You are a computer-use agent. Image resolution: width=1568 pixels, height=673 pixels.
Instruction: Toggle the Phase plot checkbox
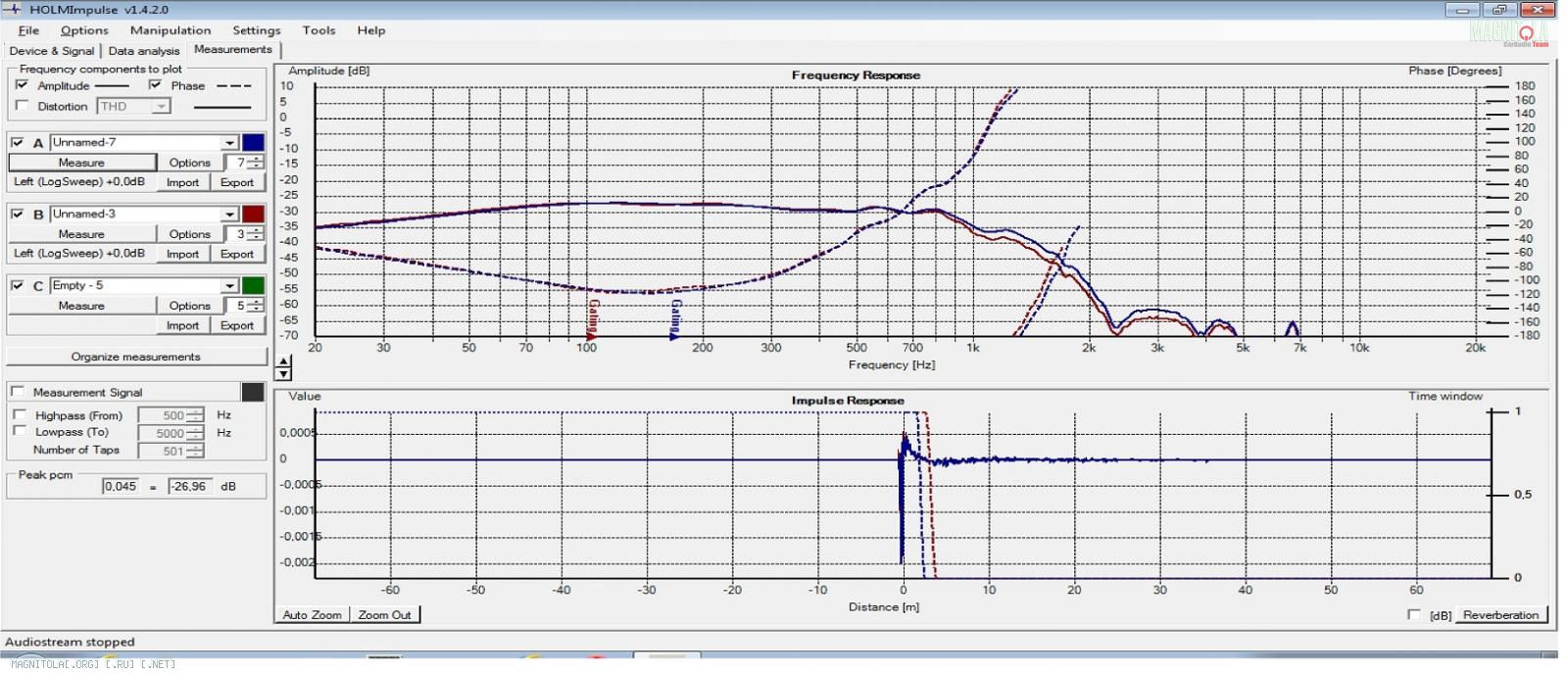pos(155,85)
